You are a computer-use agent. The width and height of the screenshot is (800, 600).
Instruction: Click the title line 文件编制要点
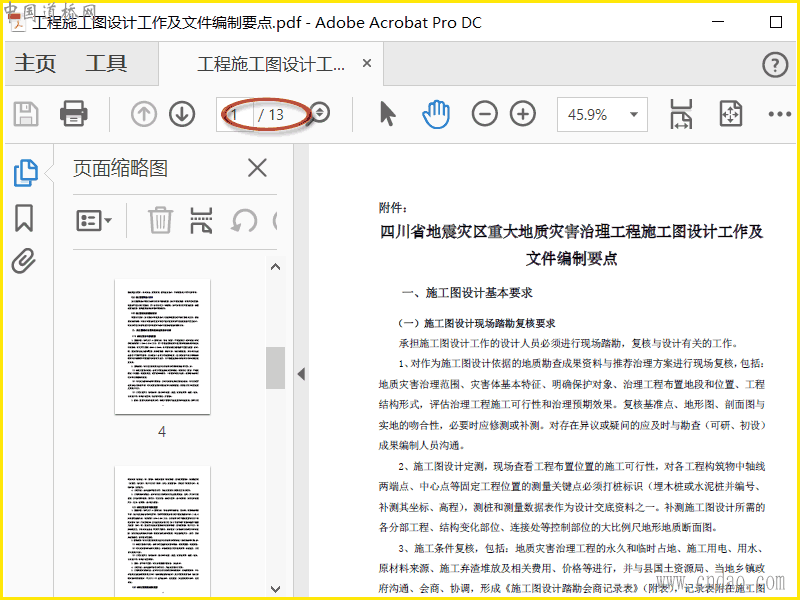pyautogui.click(x=571, y=258)
